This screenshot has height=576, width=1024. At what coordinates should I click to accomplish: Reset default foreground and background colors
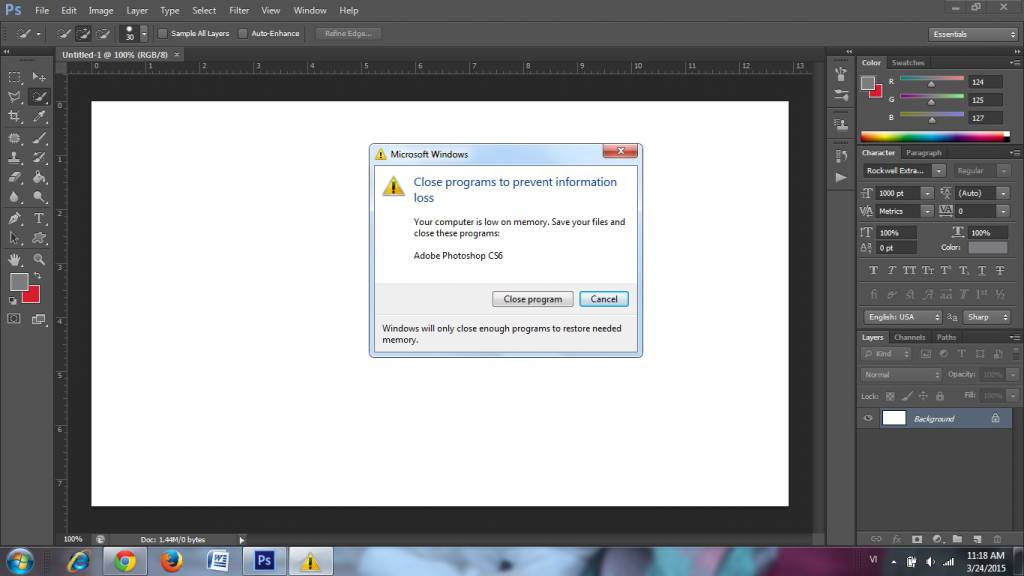[13, 300]
